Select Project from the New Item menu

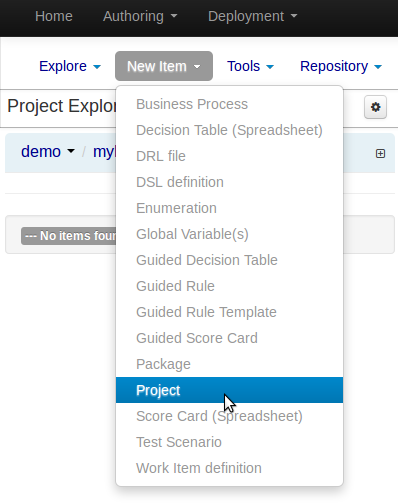pos(229,390)
